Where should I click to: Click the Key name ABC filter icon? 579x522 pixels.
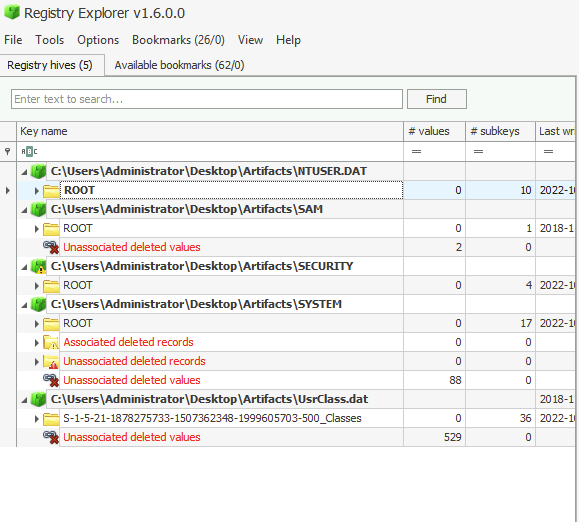click(x=29, y=151)
